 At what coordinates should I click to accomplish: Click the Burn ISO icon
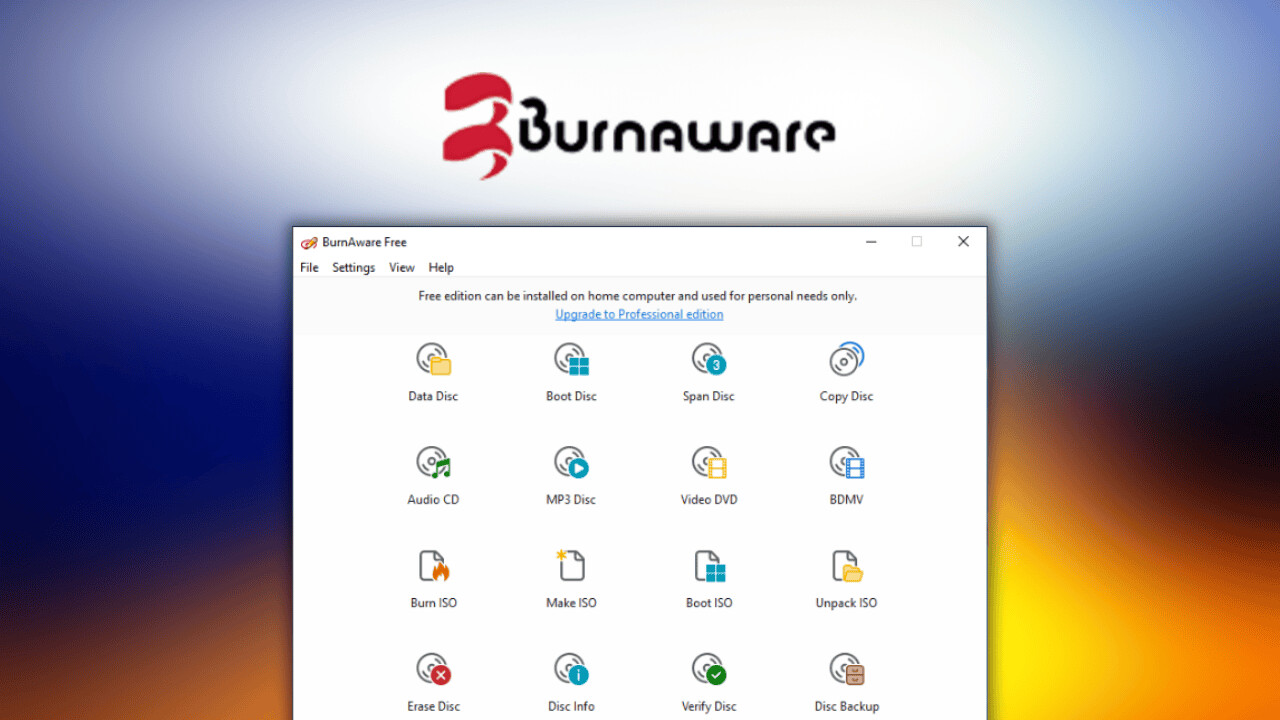433,568
